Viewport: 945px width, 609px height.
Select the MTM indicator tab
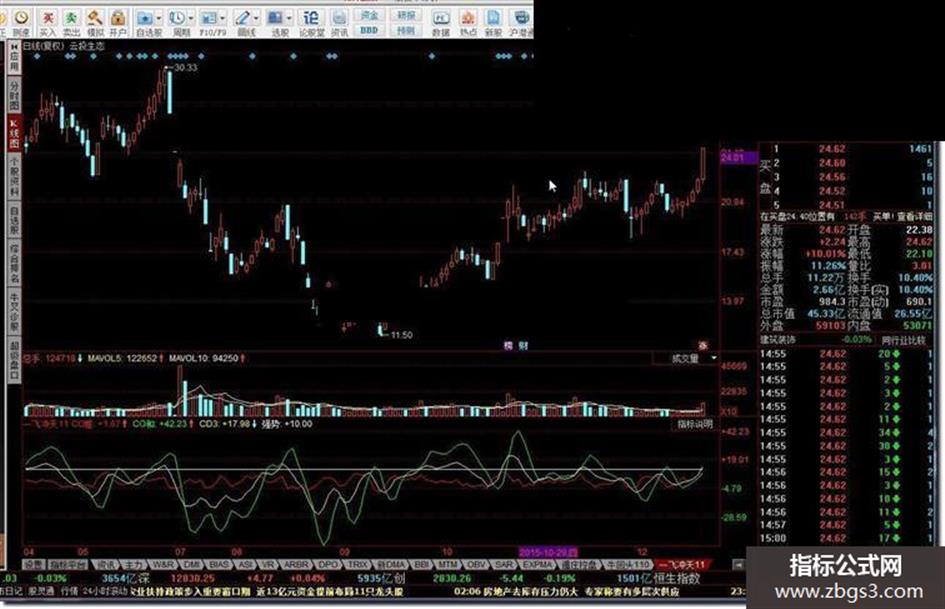(448, 565)
